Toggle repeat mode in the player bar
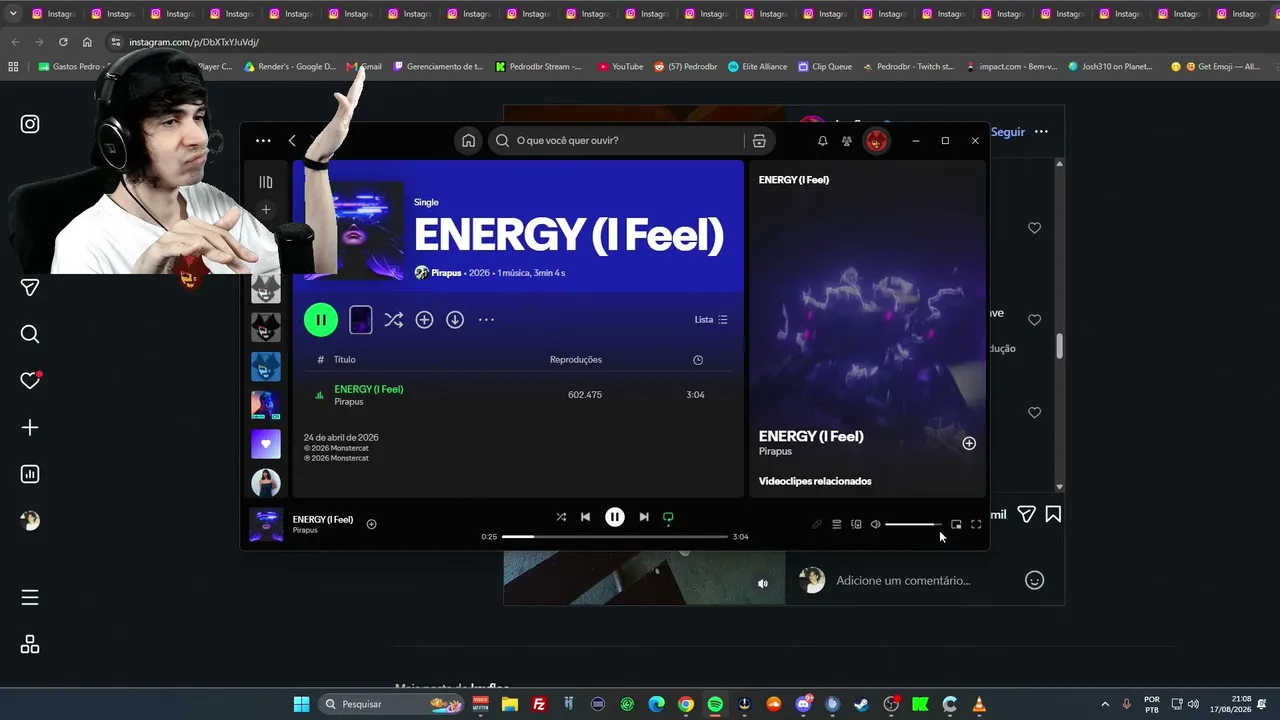The height and width of the screenshot is (720, 1280). (668, 517)
